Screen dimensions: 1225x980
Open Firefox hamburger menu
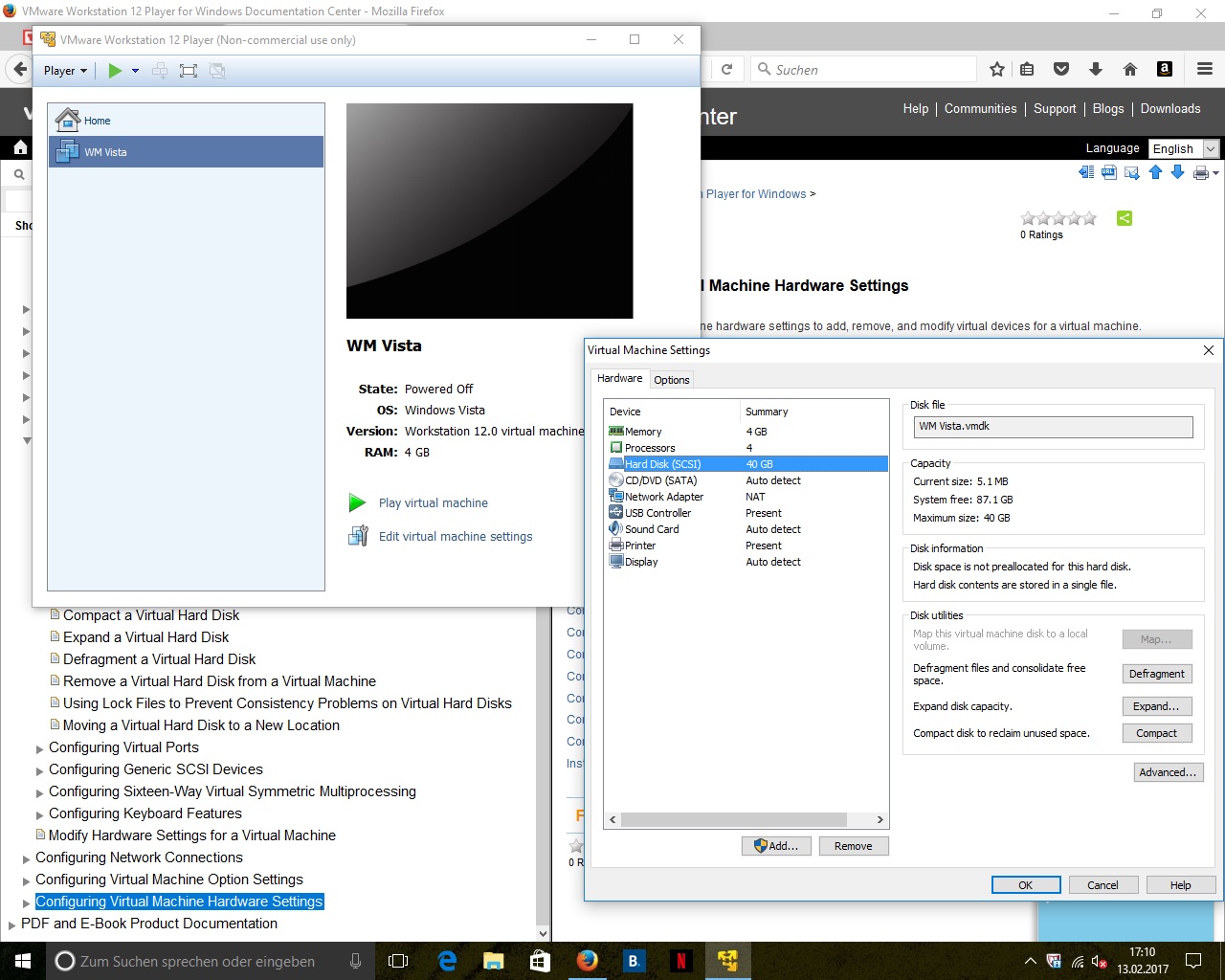click(x=1205, y=69)
